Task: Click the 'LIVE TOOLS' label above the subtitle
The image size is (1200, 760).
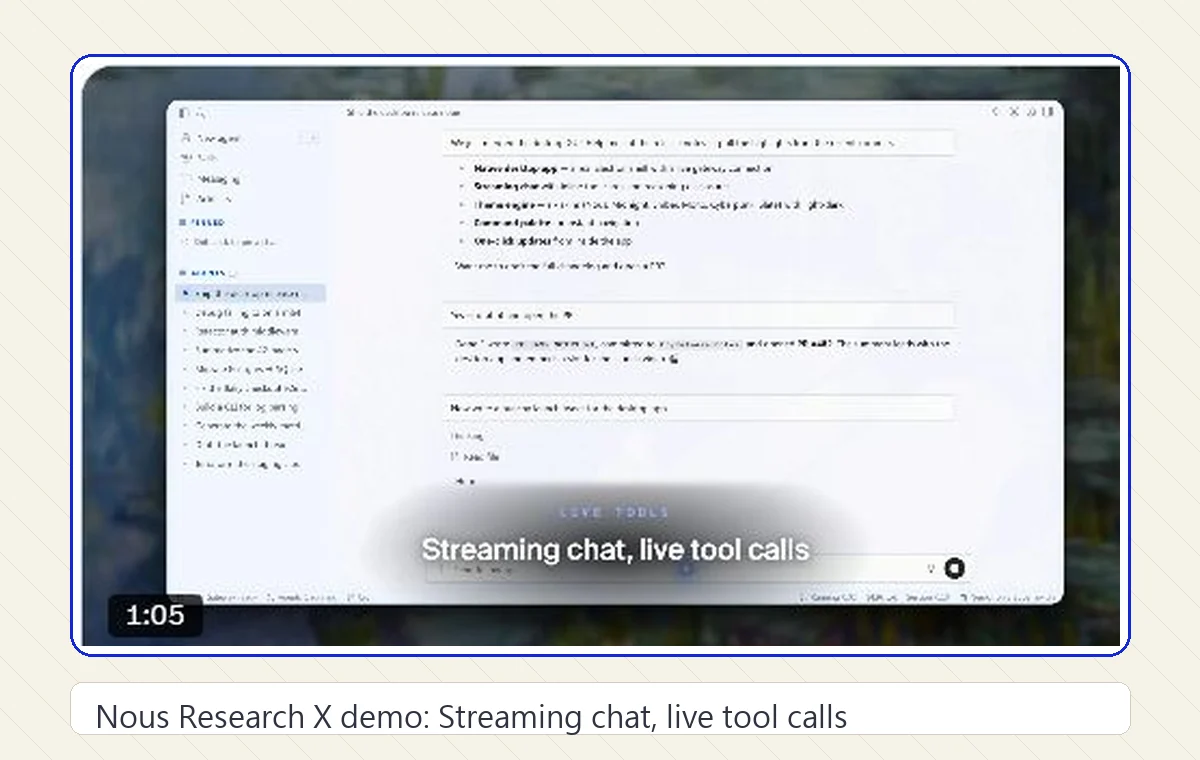Action: point(614,513)
